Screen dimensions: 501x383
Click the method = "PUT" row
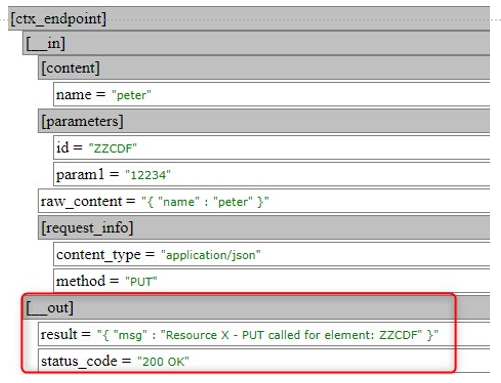pos(271,281)
